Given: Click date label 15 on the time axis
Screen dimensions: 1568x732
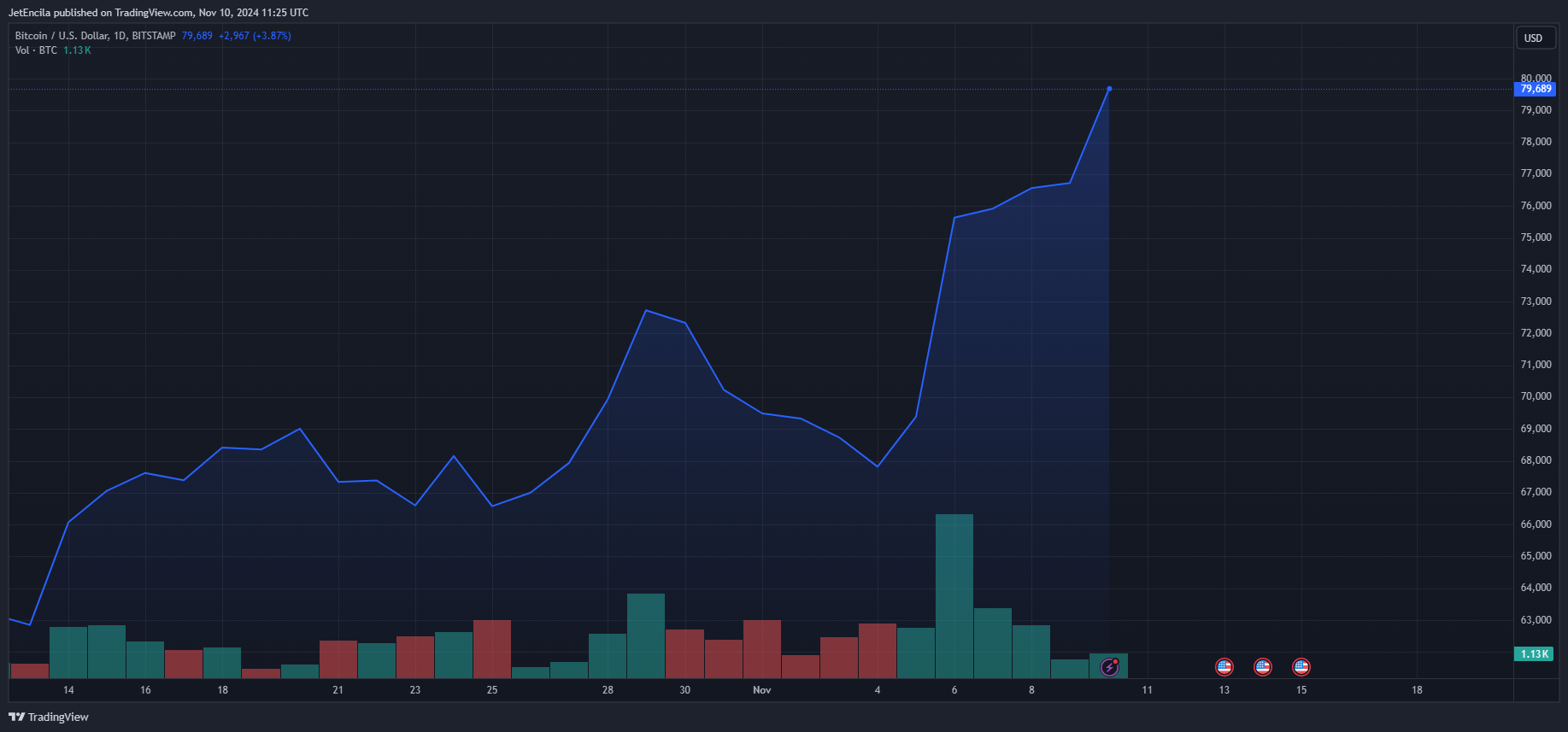Looking at the screenshot, I should pos(1301,690).
